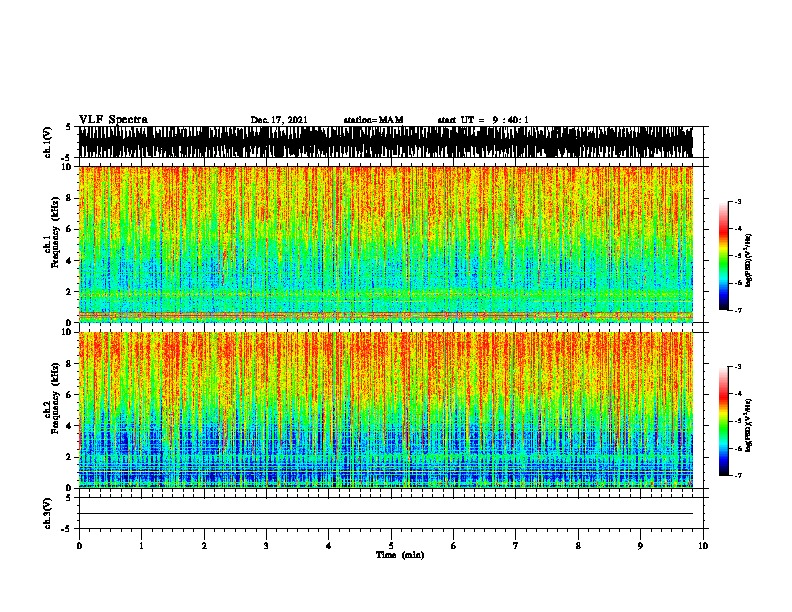The height and width of the screenshot is (612, 792).
Task: Click the flat ch.3(V) trace line
Action: (x=386, y=514)
